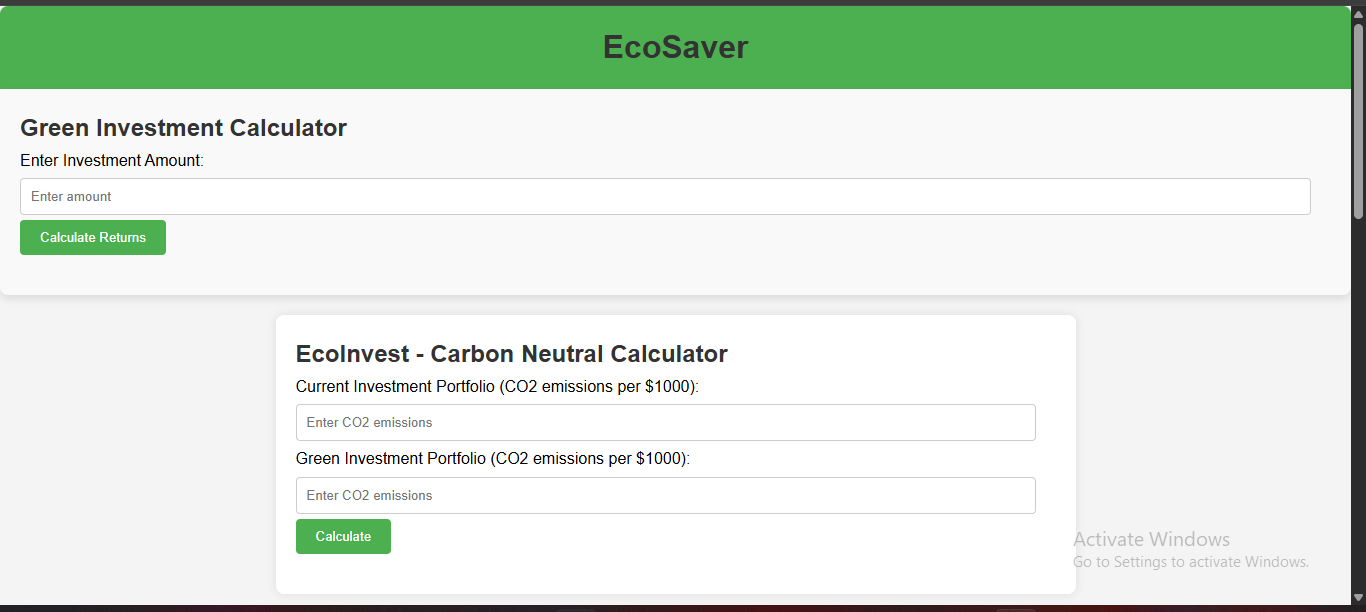Click the Activate Windows watermark
Image resolution: width=1366 pixels, height=612 pixels.
(x=1151, y=539)
